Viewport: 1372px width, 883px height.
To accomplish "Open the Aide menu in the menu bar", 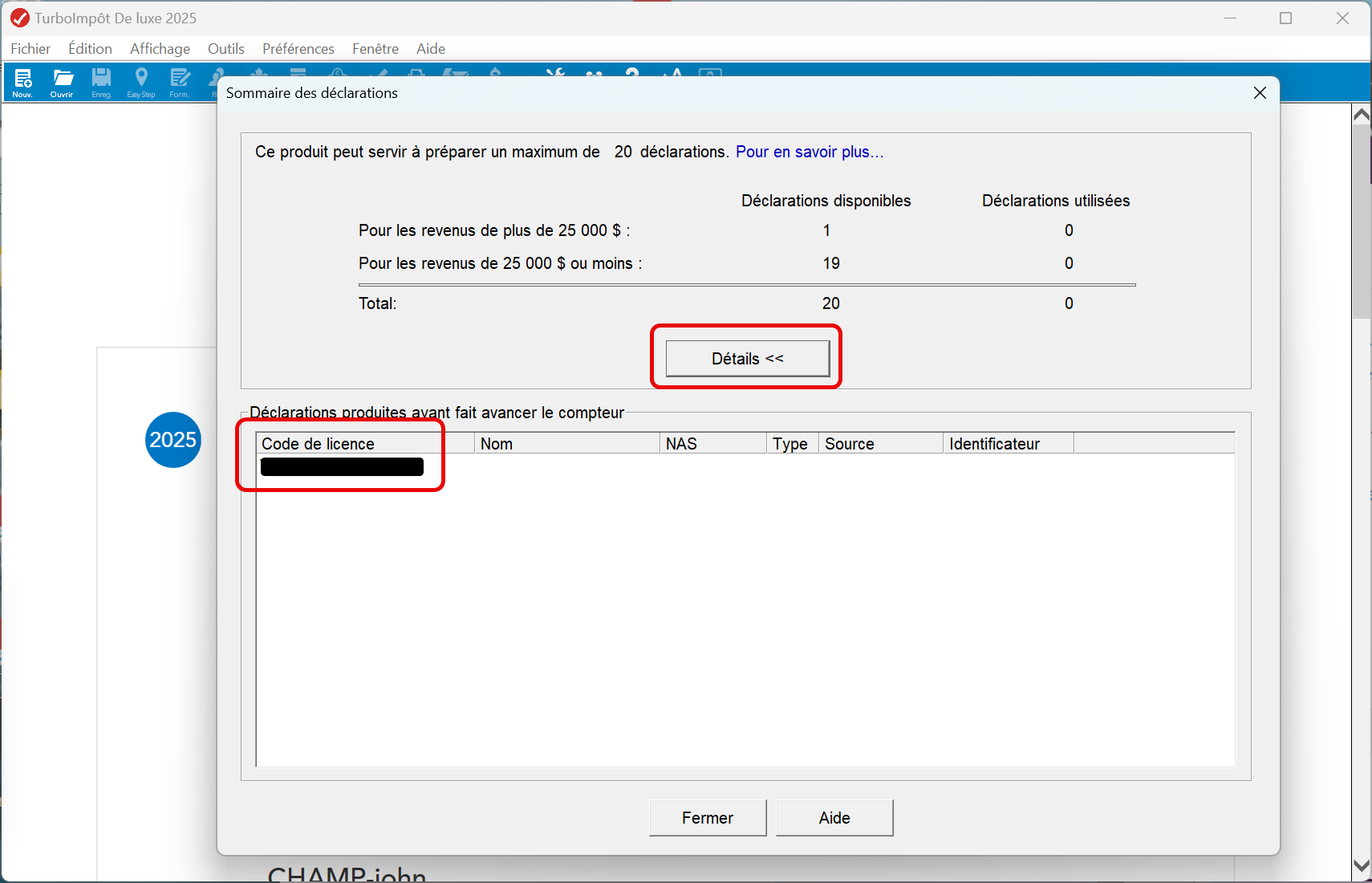I will (x=430, y=49).
